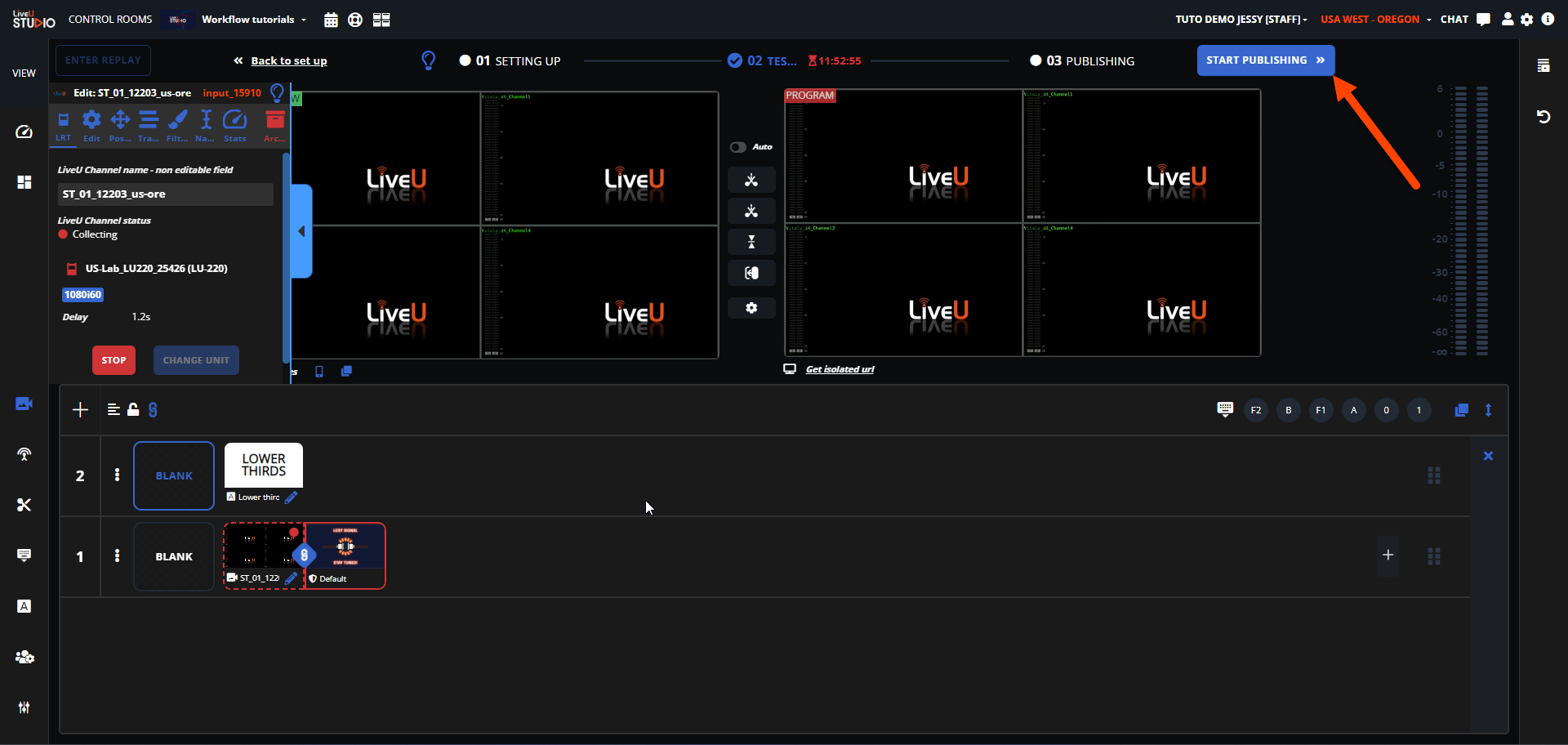Open the USA WEST - OREGON region dropdown
Screen dimensions: 1568x745
[x=1376, y=20]
